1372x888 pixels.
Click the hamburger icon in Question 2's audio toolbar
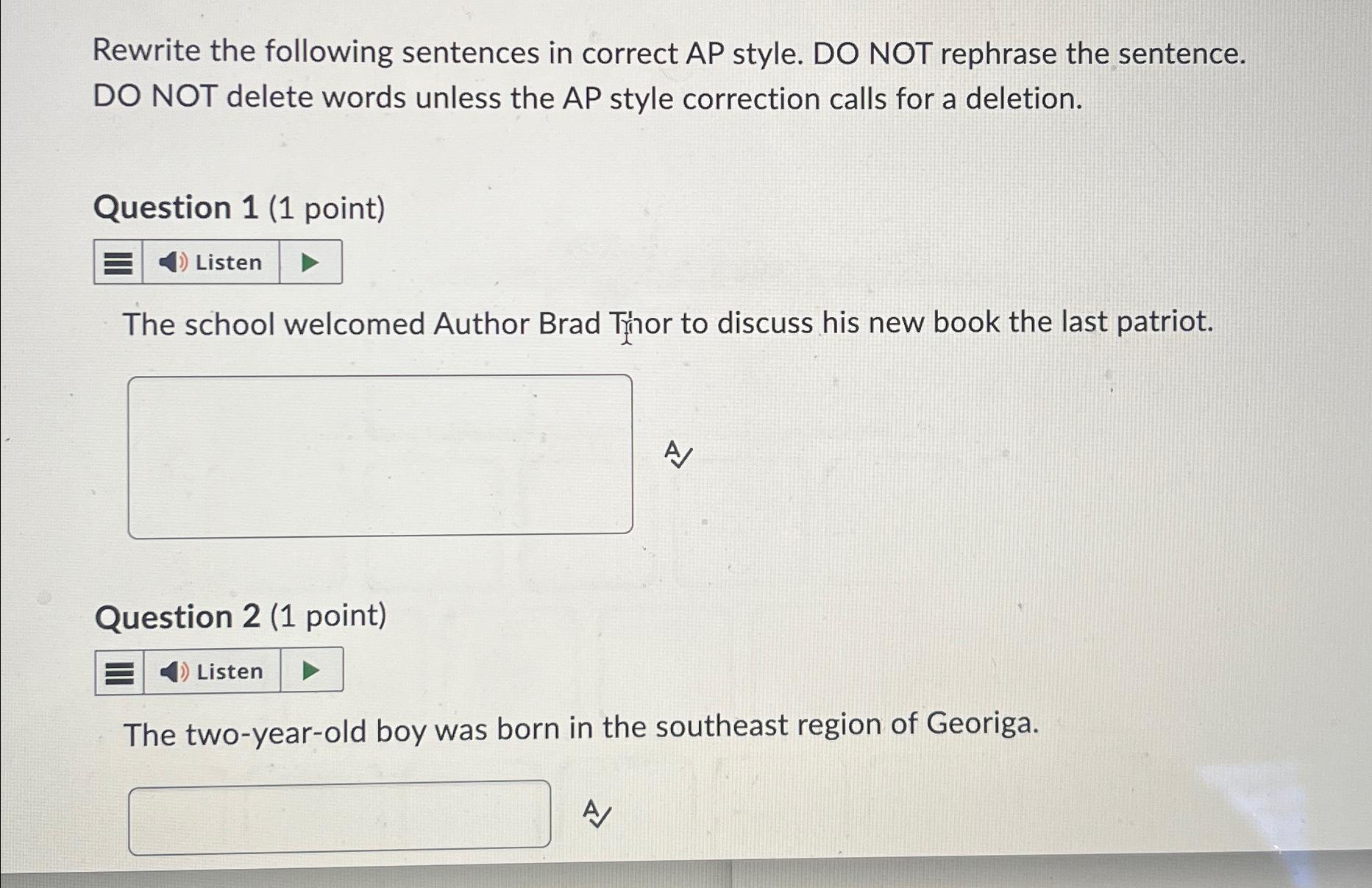[119, 670]
